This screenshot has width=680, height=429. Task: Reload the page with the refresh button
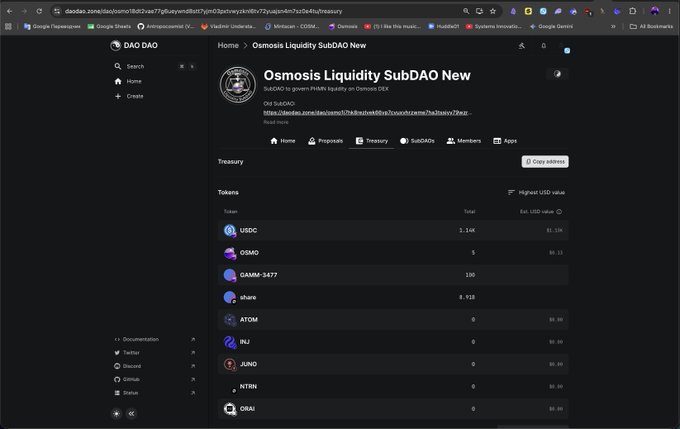(x=39, y=11)
